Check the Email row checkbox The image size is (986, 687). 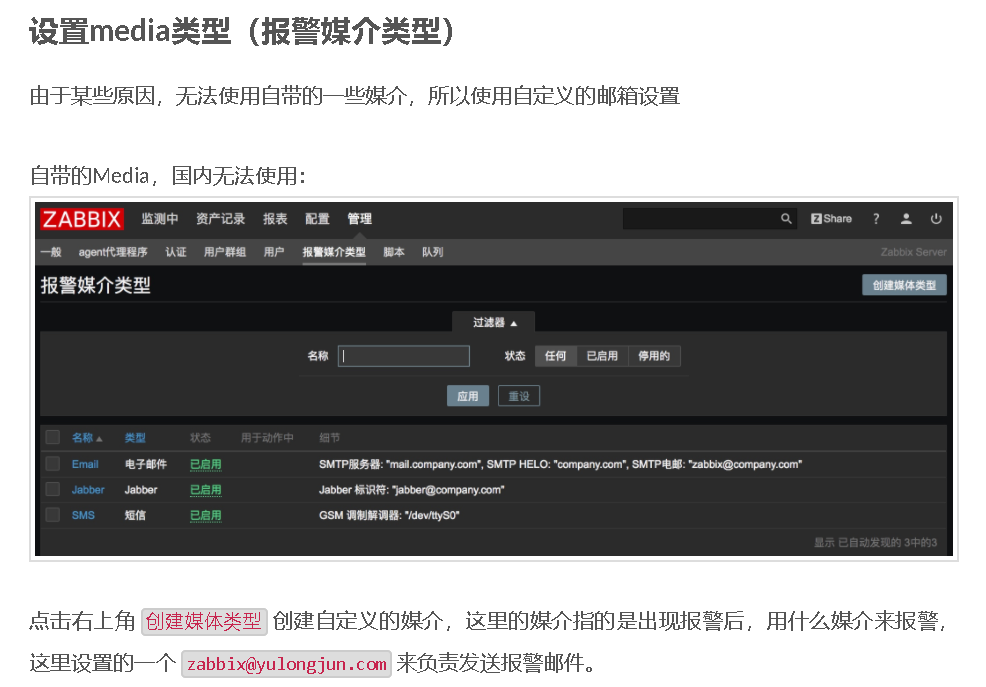[53, 464]
